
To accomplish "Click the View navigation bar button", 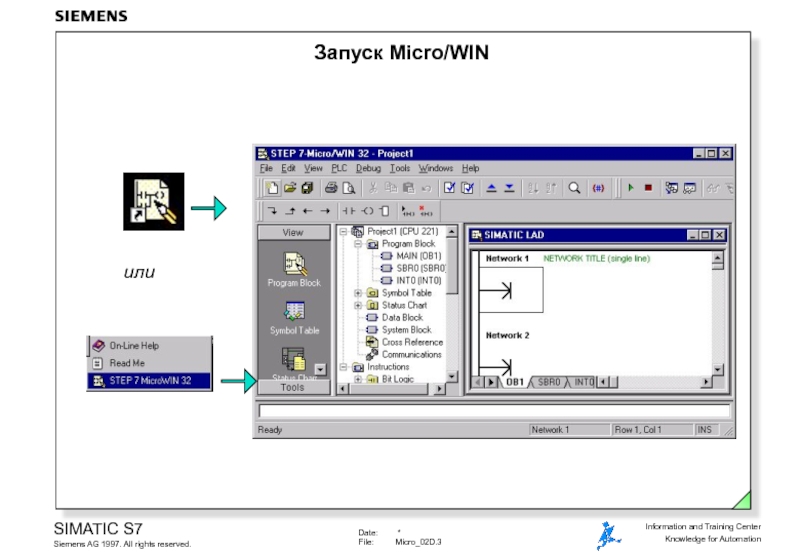I will pyautogui.click(x=293, y=233).
